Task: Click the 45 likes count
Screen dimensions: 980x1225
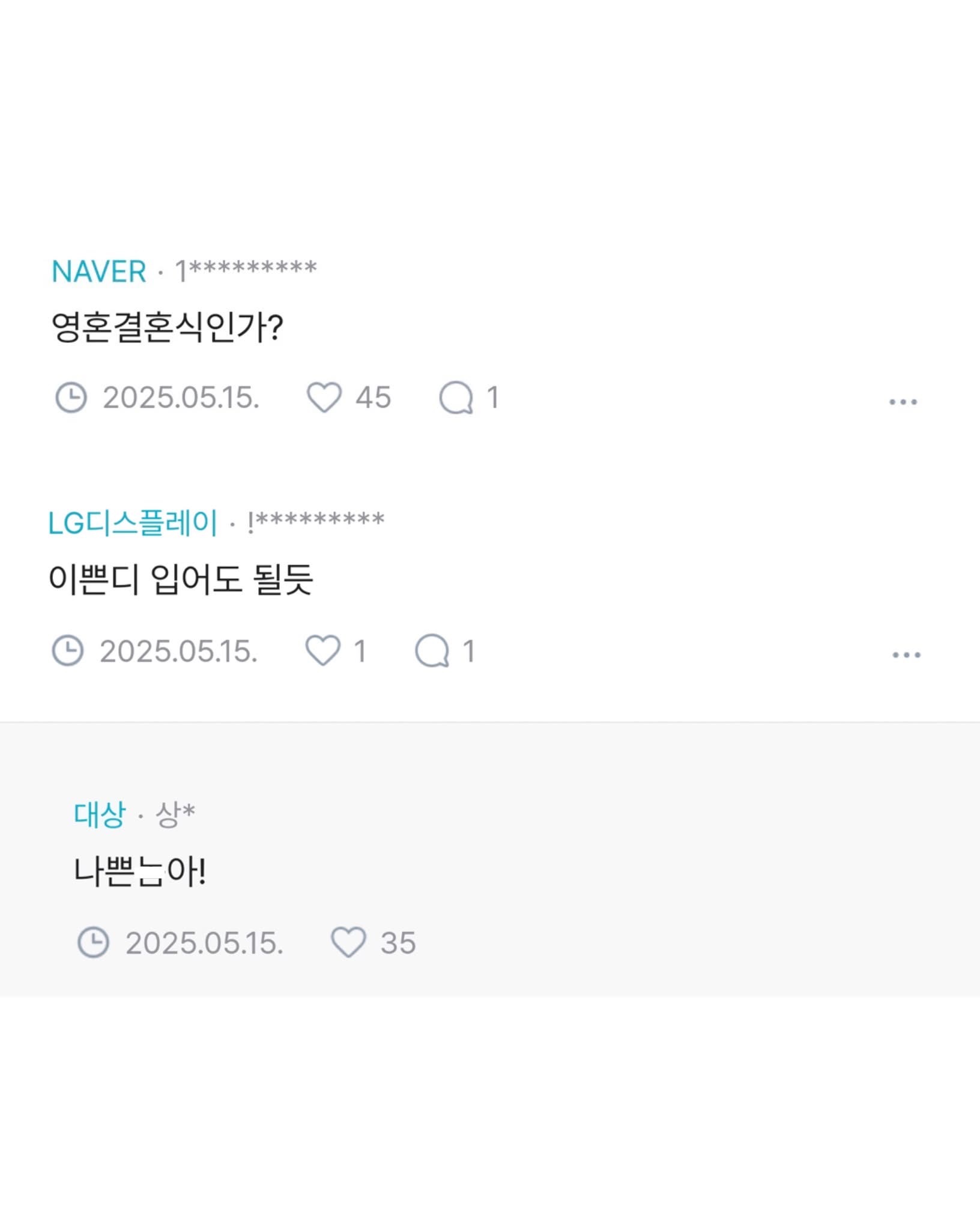Action: point(373,398)
